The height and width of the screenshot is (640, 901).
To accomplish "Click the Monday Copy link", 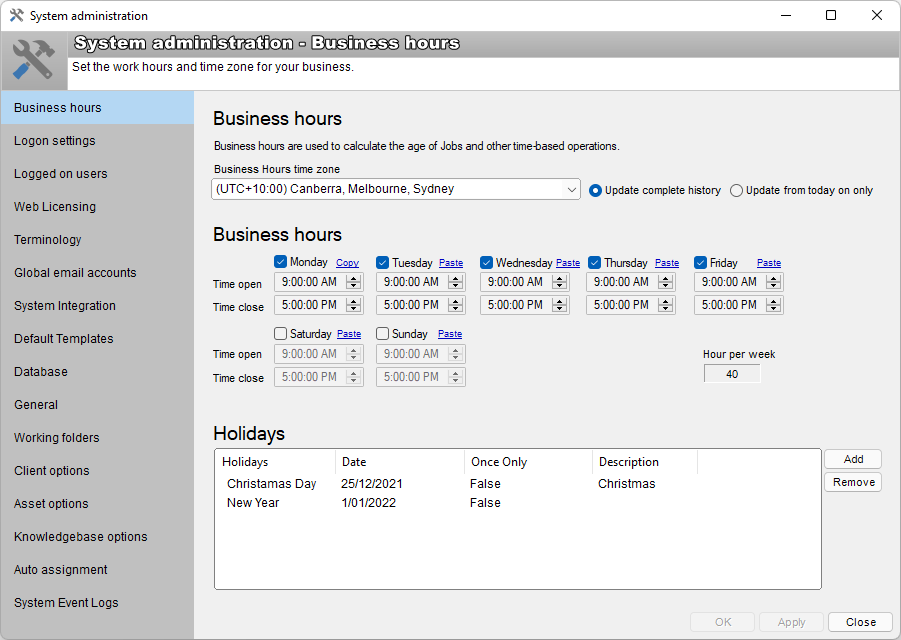I will pos(347,263).
